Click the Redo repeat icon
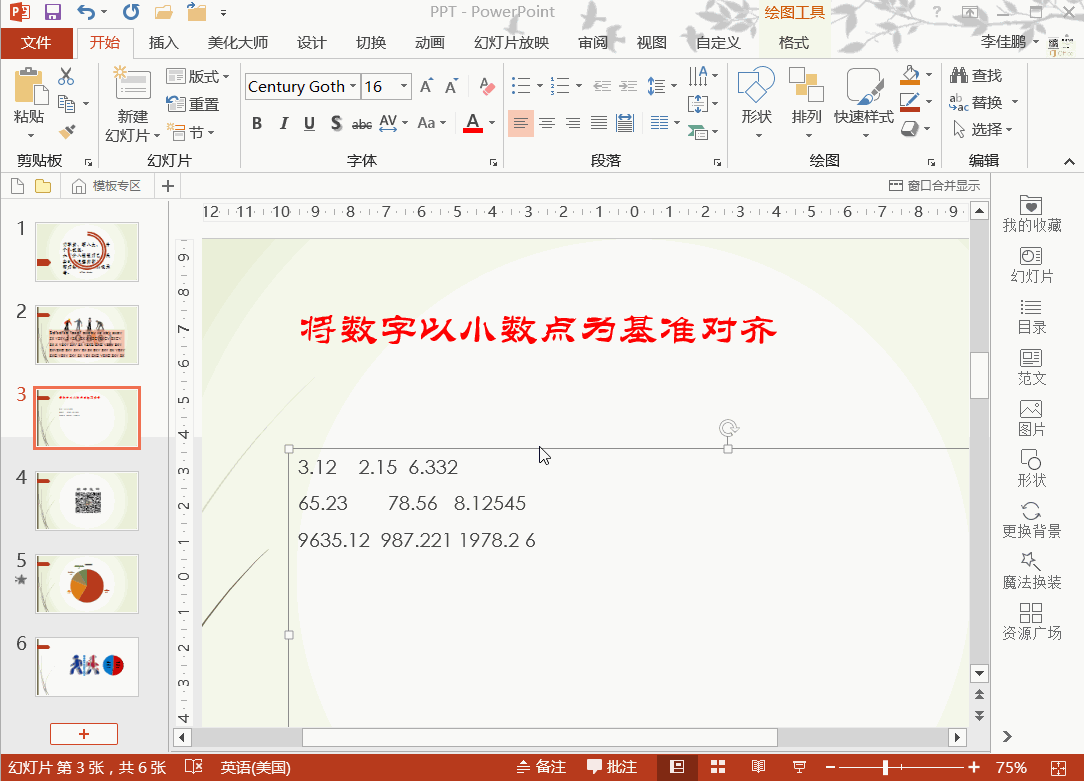This screenshot has height=781, width=1084. [131, 12]
